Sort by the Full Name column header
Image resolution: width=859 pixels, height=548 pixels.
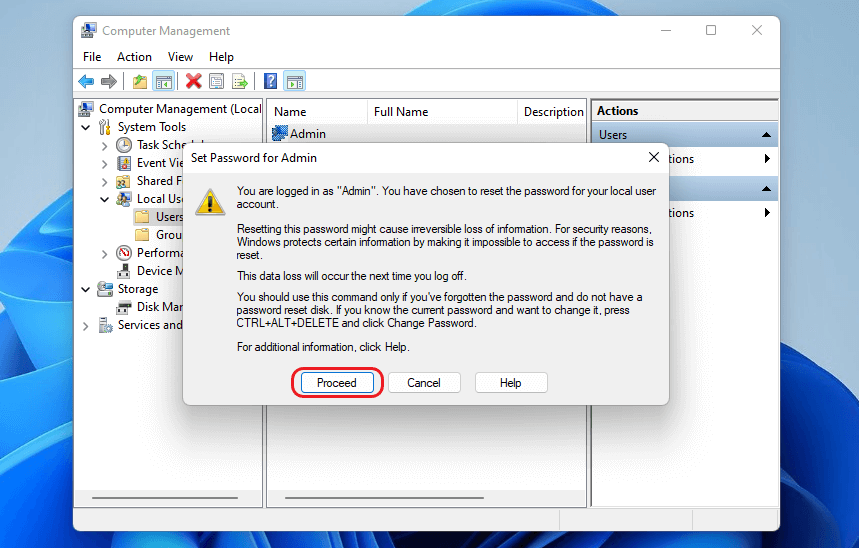click(443, 112)
